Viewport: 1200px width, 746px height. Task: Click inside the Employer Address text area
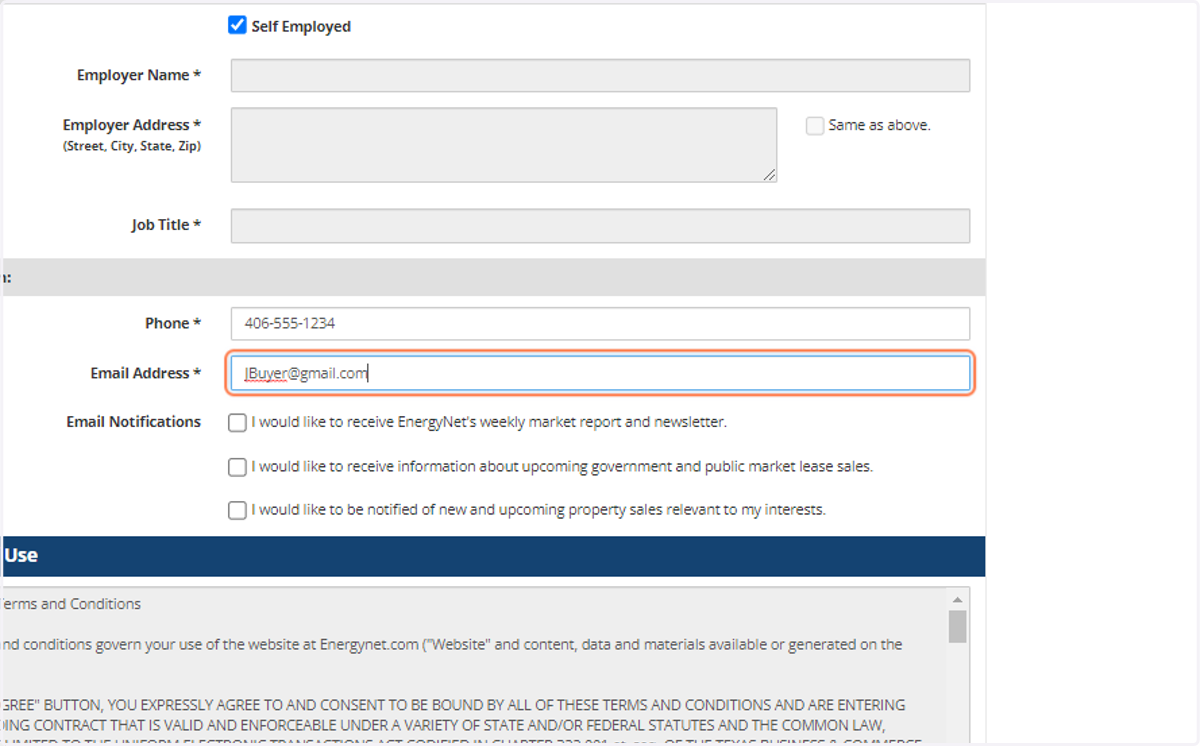point(504,145)
